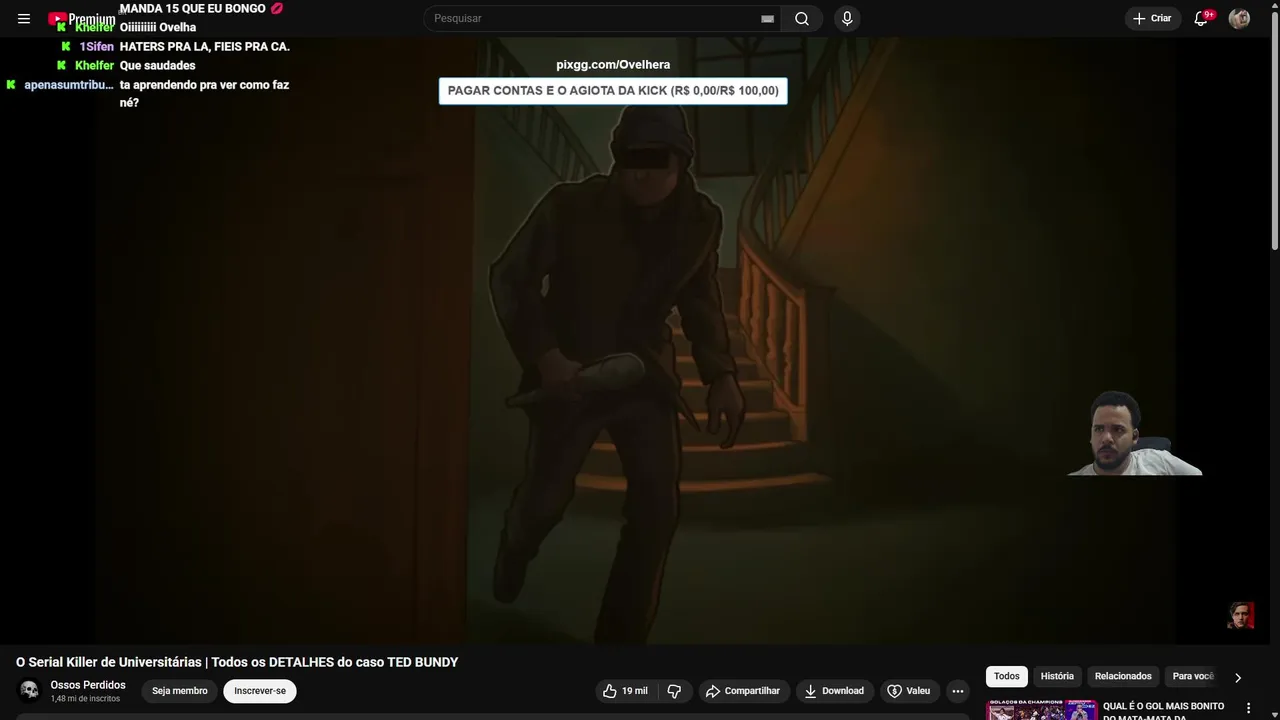Dislike the video
Image resolution: width=1280 pixels, height=720 pixels.
[x=674, y=691]
